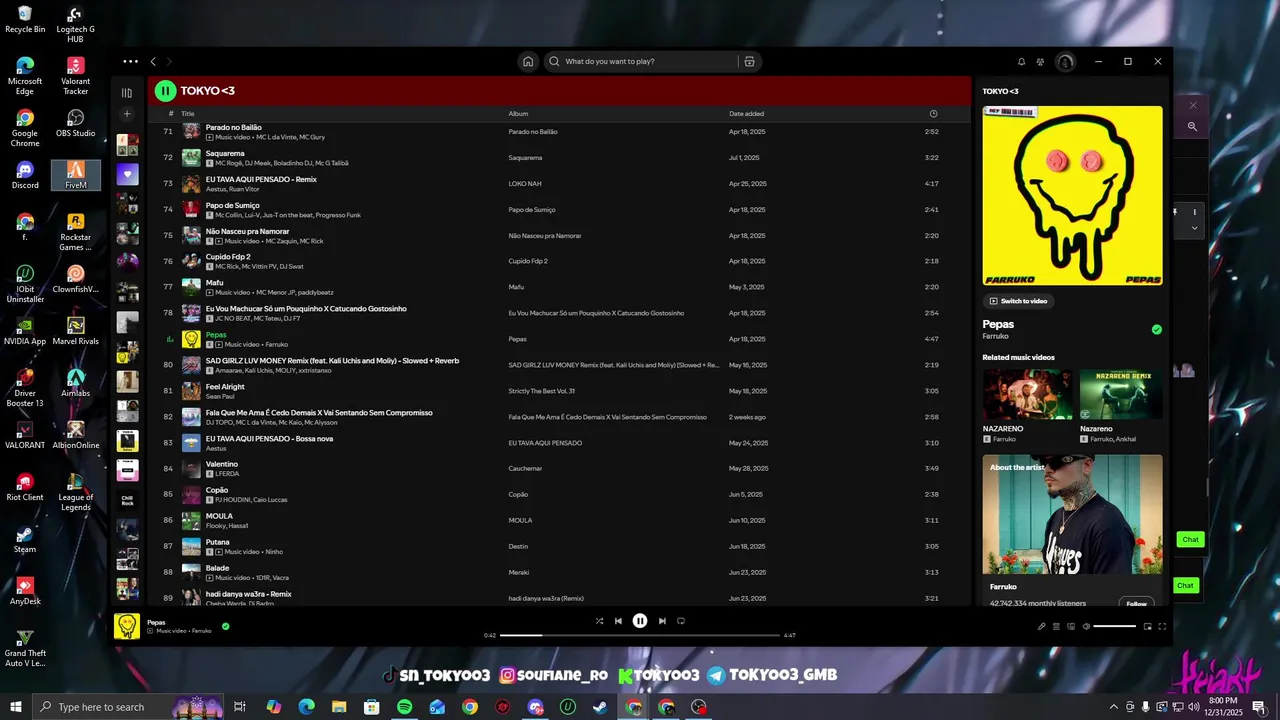Skip to previous track
Image resolution: width=1280 pixels, height=720 pixels.
click(618, 621)
